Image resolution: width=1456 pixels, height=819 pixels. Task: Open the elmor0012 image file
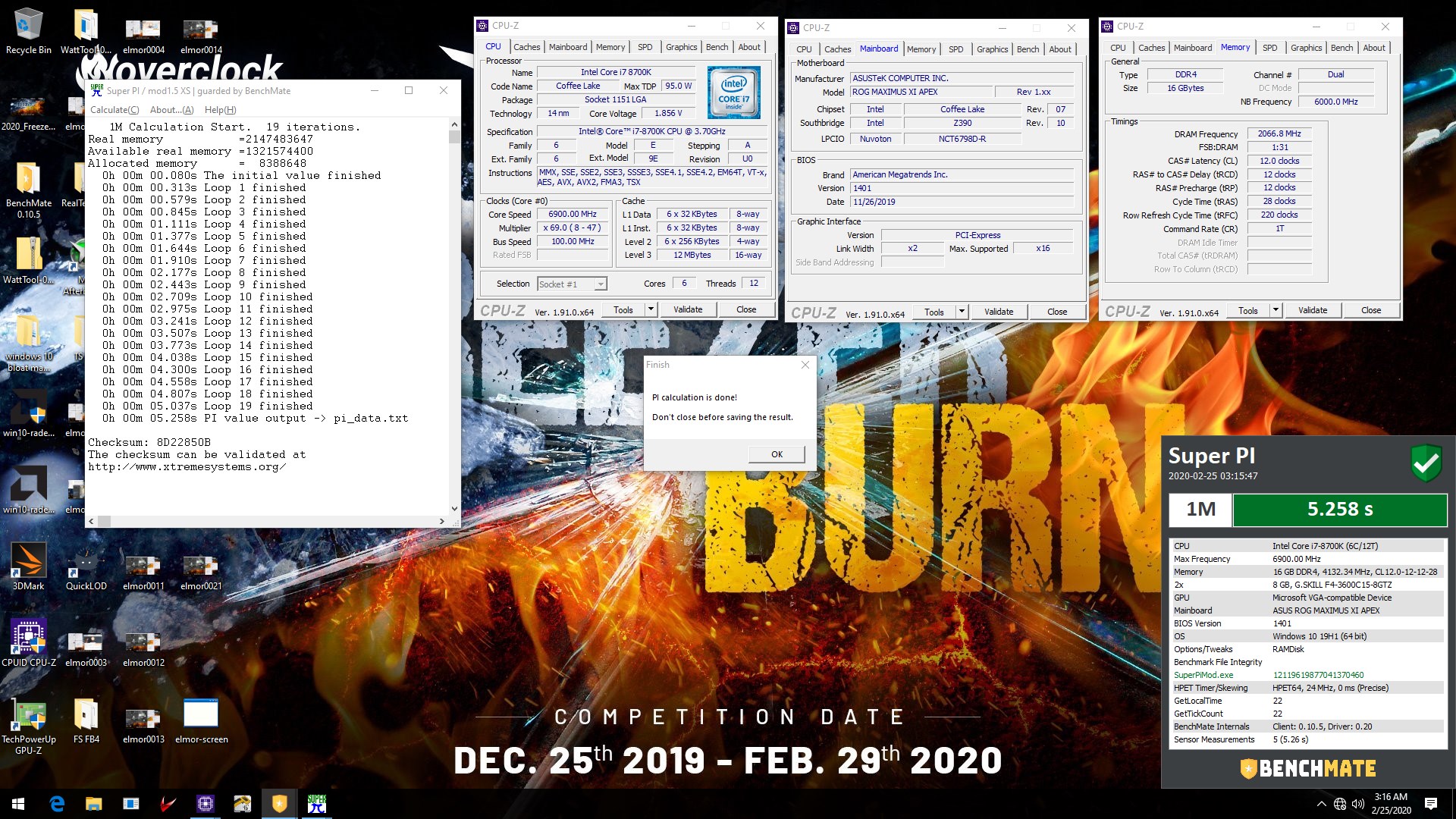pos(143,648)
